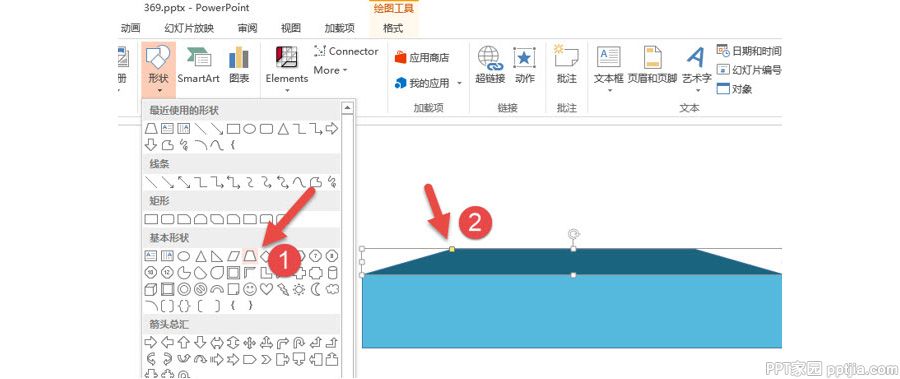Switch to the 动画 tab
Image resolution: width=900 pixels, height=379 pixels.
(130, 28)
